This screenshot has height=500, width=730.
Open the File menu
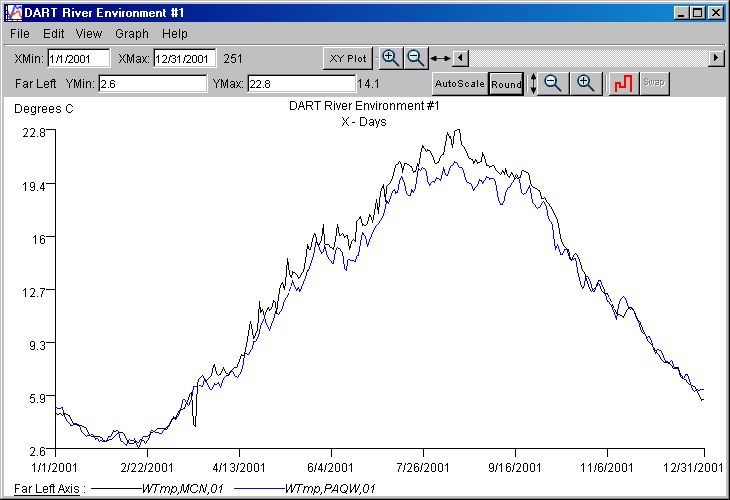point(20,34)
